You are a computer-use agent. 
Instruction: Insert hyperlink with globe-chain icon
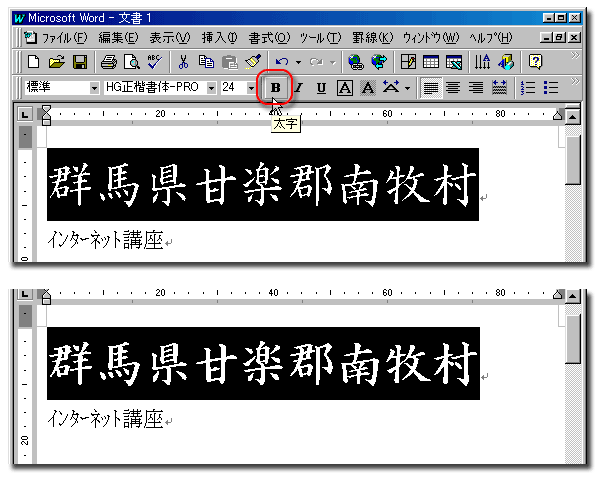point(356,62)
